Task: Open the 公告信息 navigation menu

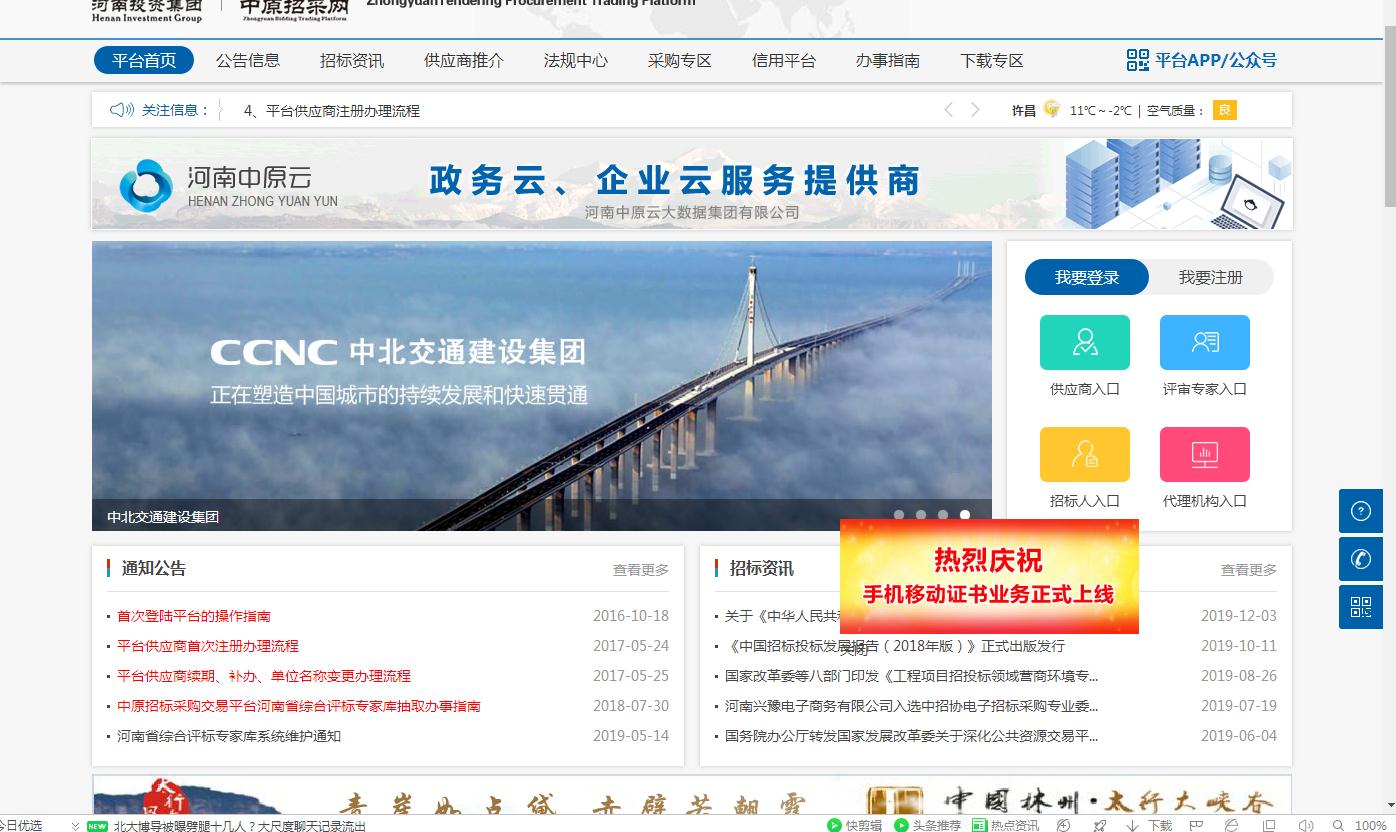Action: click(x=248, y=60)
